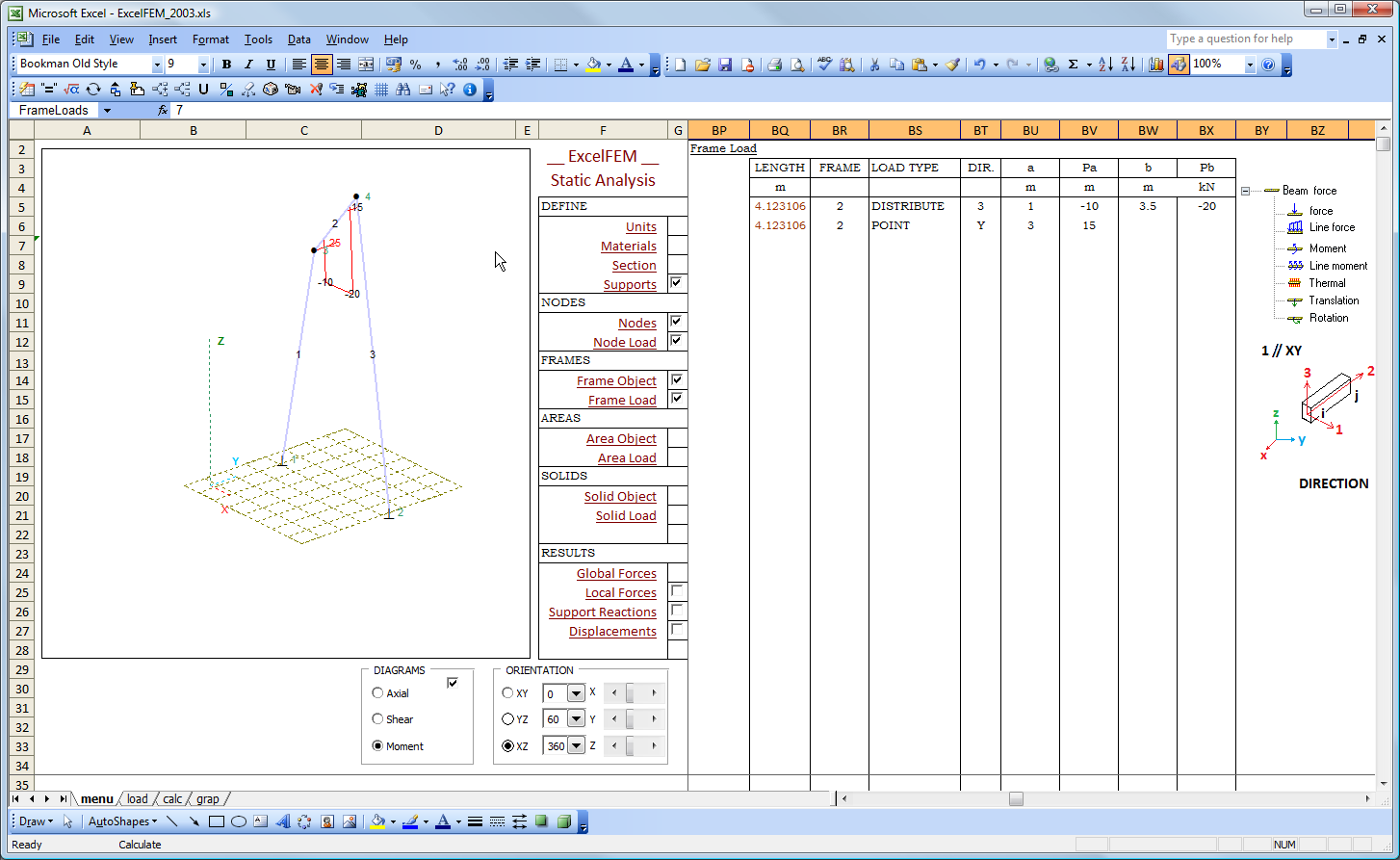Click the Print icon
This screenshot has width=1400, height=860.
coord(774,65)
